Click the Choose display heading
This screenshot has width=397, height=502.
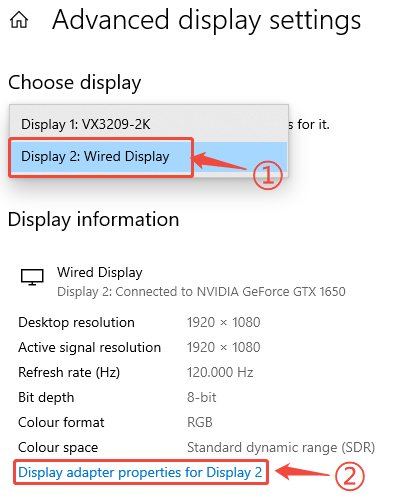pyautogui.click(x=75, y=83)
